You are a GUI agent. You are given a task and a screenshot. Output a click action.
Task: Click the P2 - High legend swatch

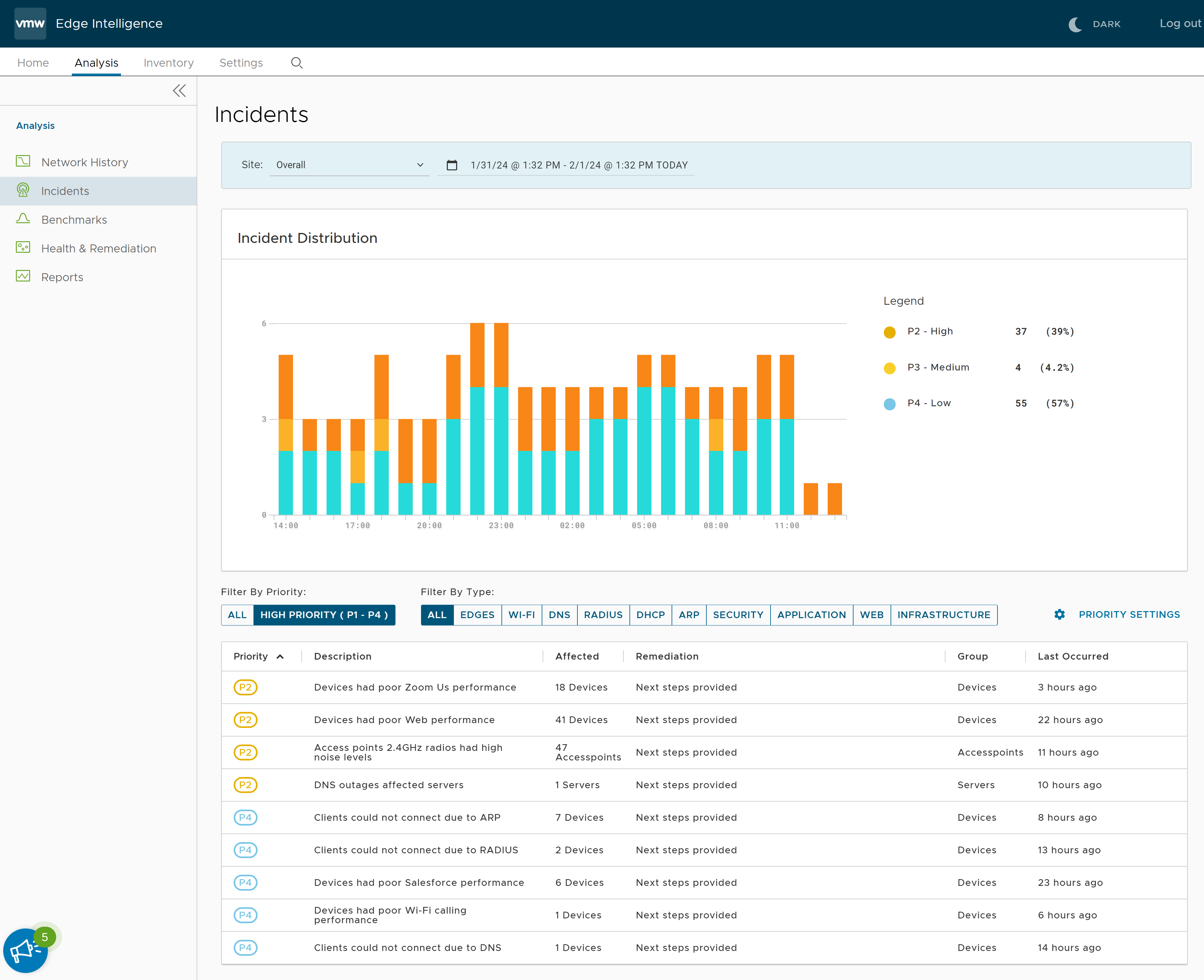click(x=890, y=332)
